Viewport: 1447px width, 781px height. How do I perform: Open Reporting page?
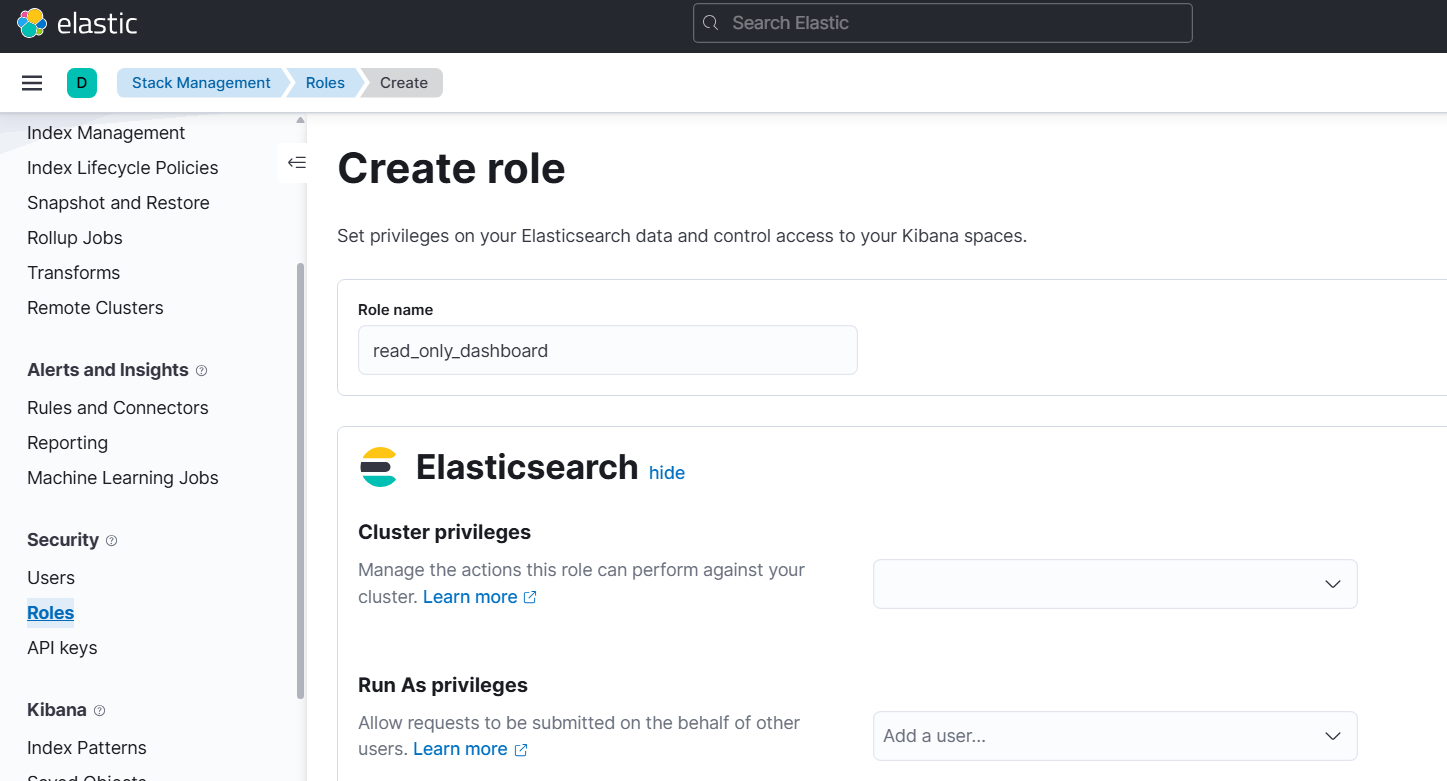[67, 443]
